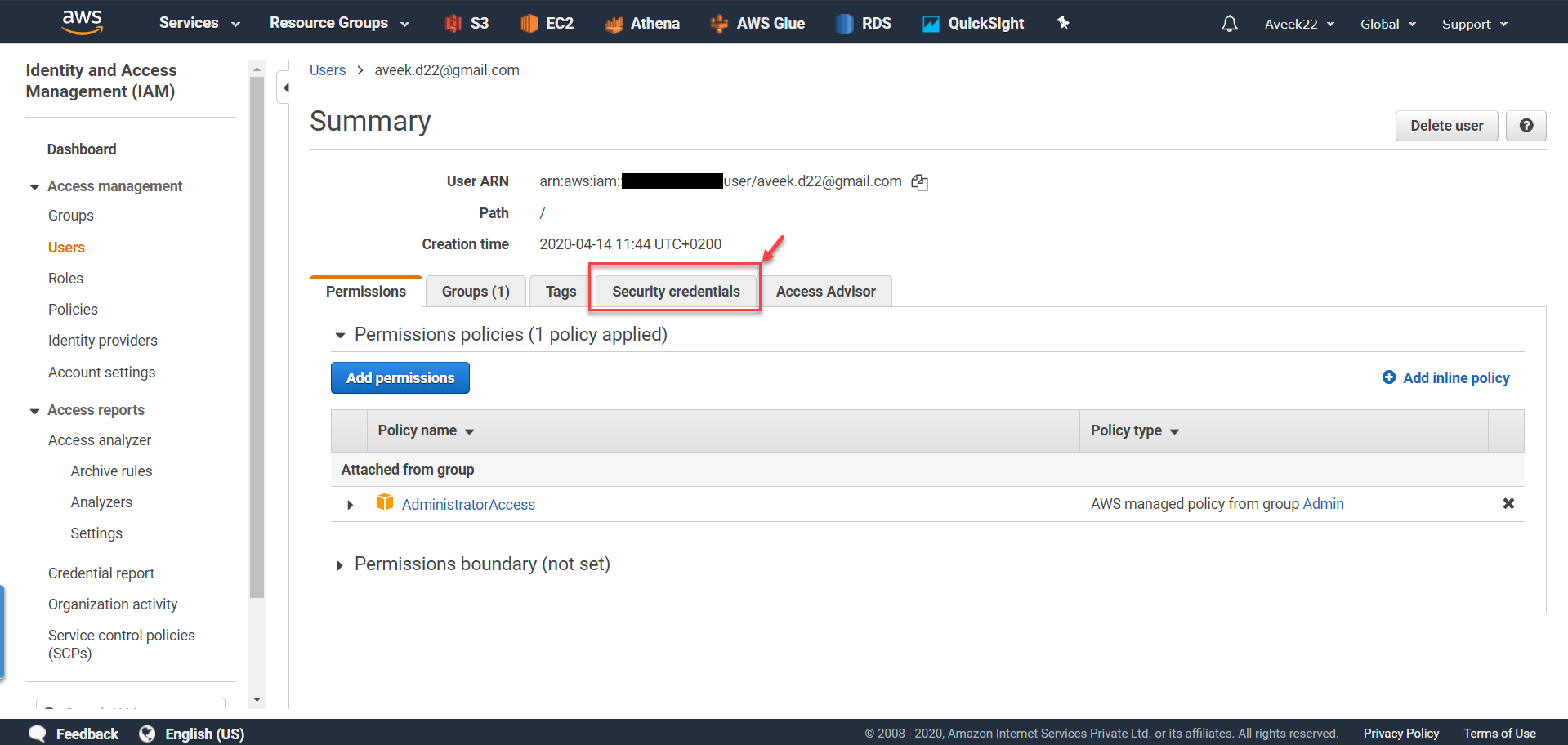The width and height of the screenshot is (1568, 745).
Task: Remove the AdministratorAccess policy with the X
Action: [1508, 504]
